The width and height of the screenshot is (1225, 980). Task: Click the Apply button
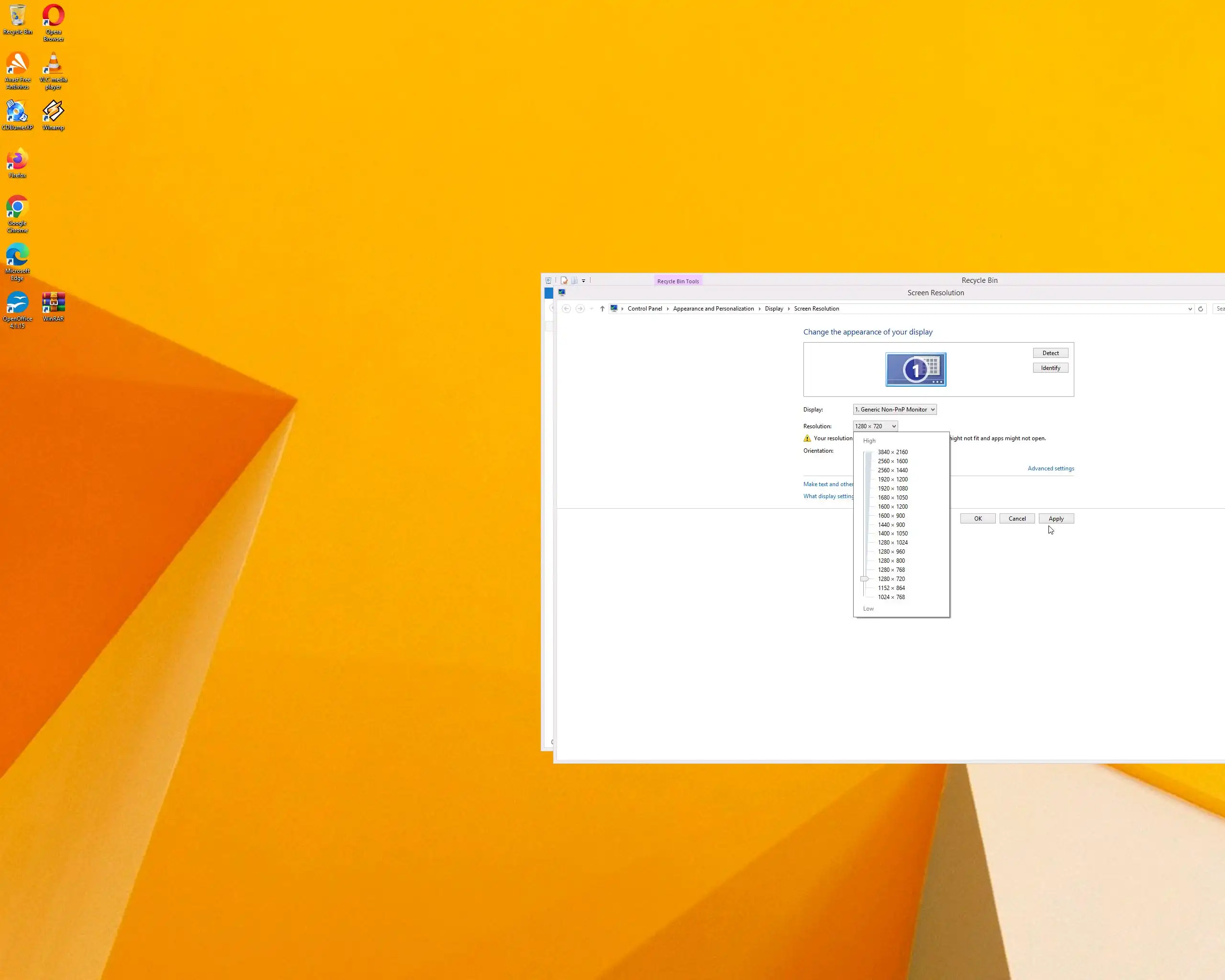click(1056, 518)
